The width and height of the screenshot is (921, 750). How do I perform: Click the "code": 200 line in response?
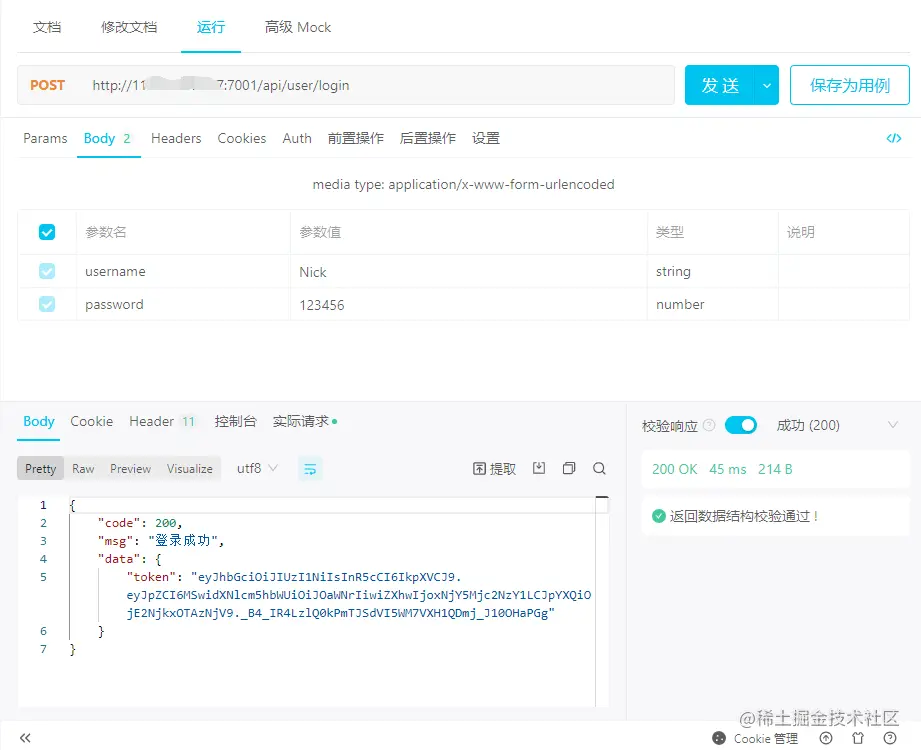click(140, 523)
